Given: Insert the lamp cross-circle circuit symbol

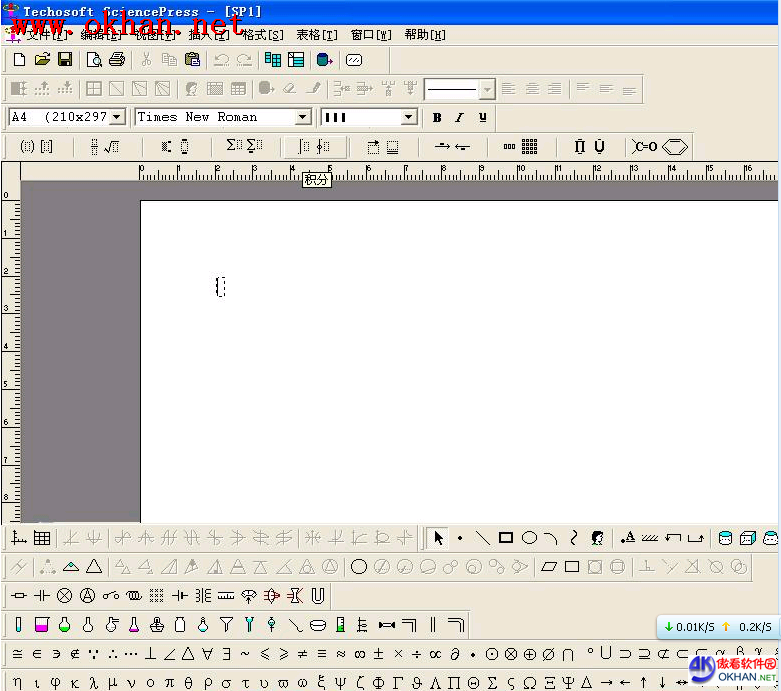Looking at the screenshot, I should pyautogui.click(x=64, y=595).
